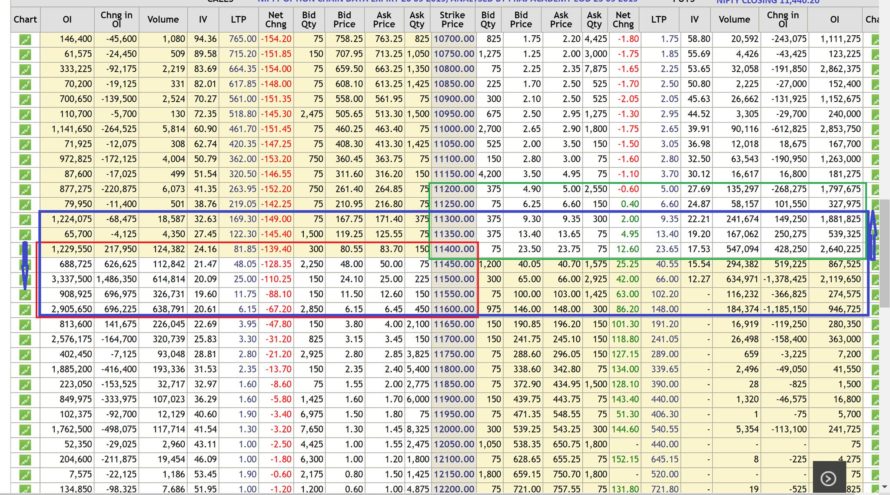Open calls chart icon in 11200.00 strike row
This screenshot has height=495, width=890.
25,190
